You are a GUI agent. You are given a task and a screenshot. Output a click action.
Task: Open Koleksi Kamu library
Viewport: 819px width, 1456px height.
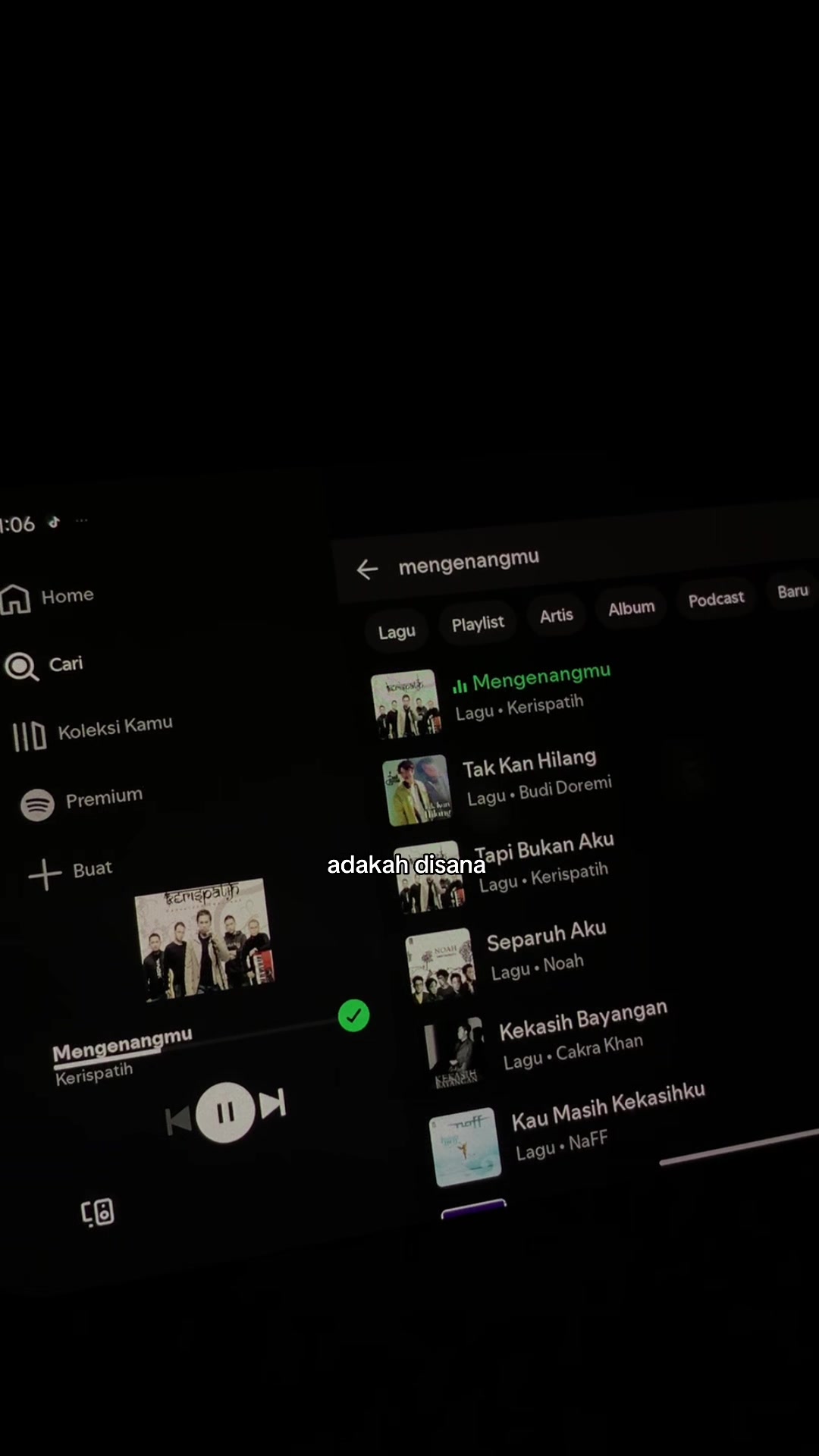click(x=93, y=732)
